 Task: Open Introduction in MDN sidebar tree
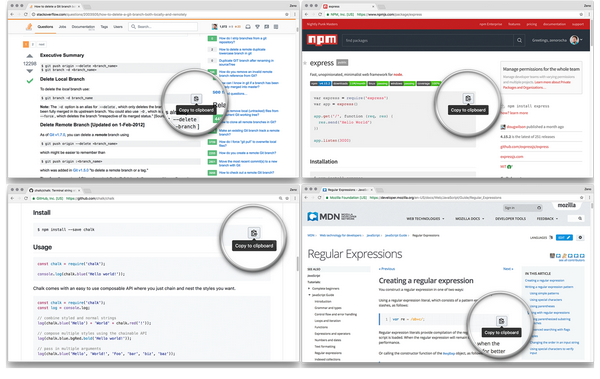pyautogui.click(x=323, y=301)
